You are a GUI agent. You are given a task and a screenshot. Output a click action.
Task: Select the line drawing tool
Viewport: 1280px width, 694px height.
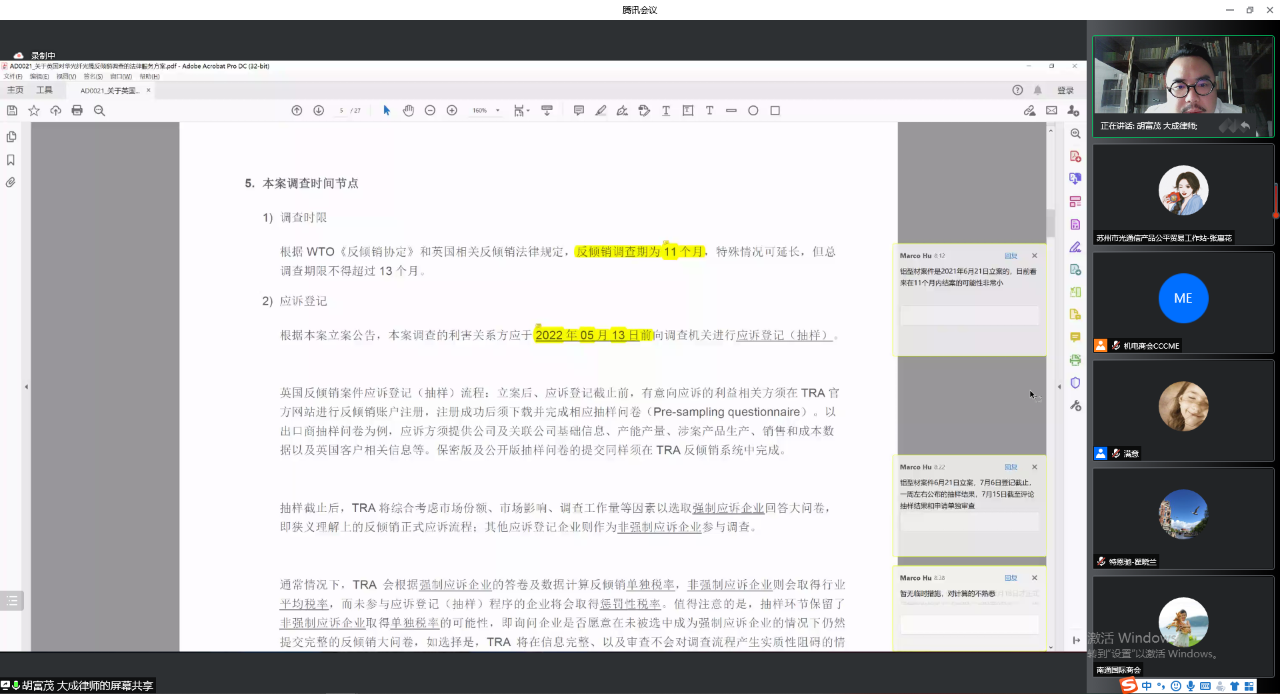point(731,110)
